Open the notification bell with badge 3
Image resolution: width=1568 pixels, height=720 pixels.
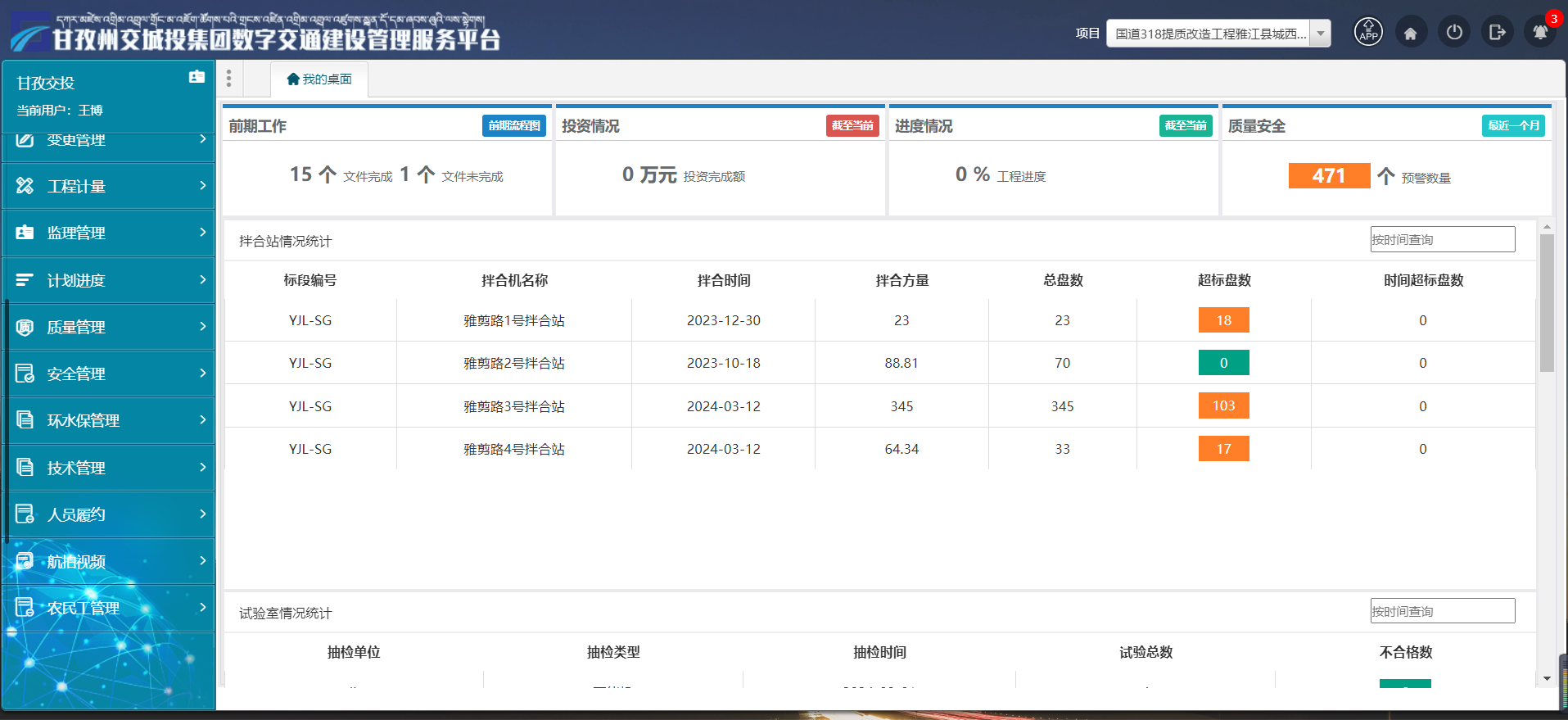1540,32
